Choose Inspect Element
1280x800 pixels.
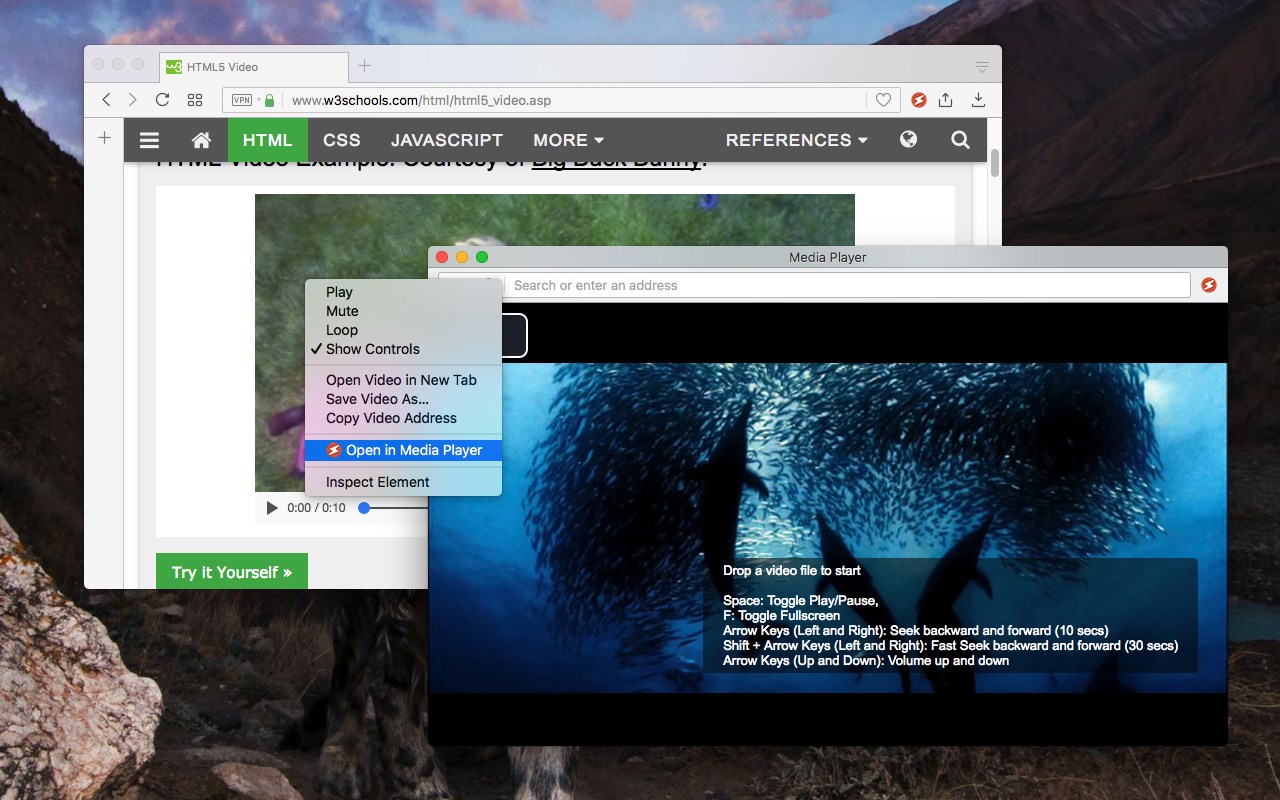[x=402, y=482]
